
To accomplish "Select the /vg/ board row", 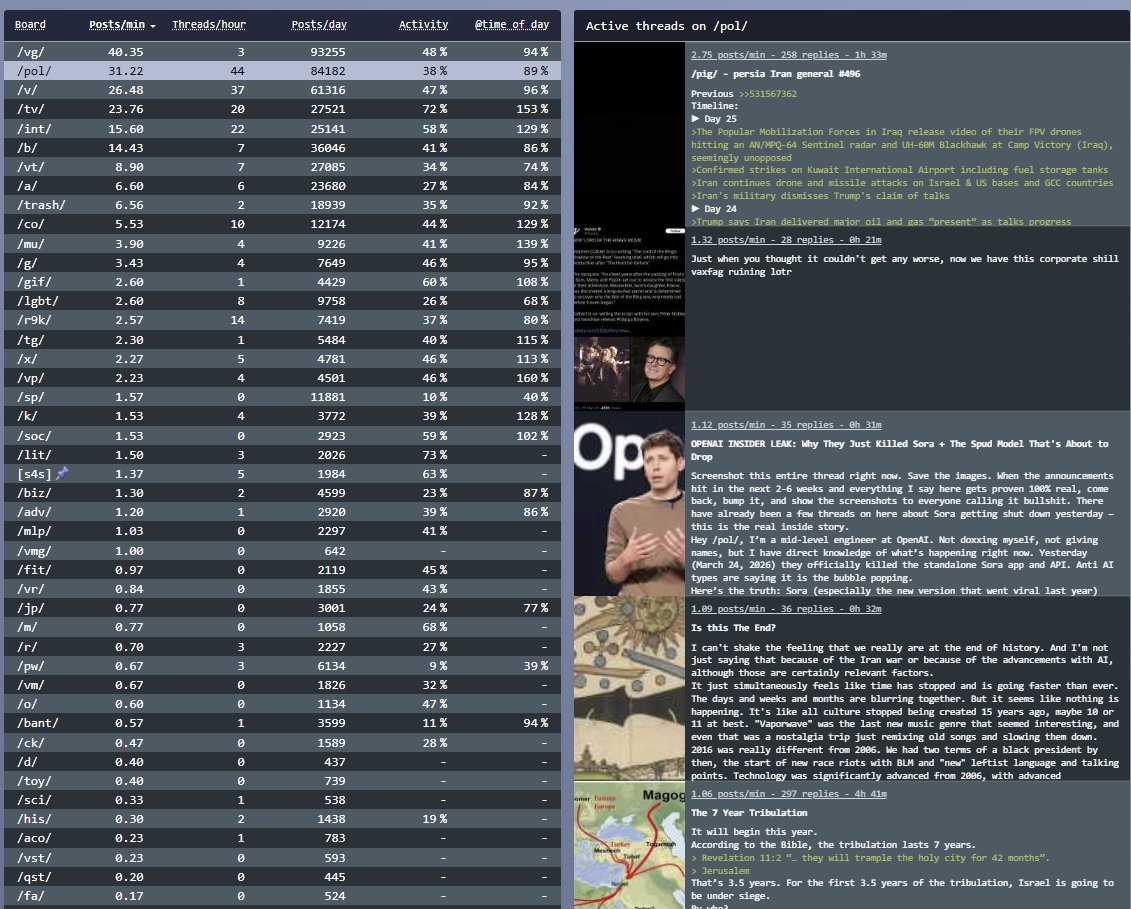I will pyautogui.click(x=282, y=52).
